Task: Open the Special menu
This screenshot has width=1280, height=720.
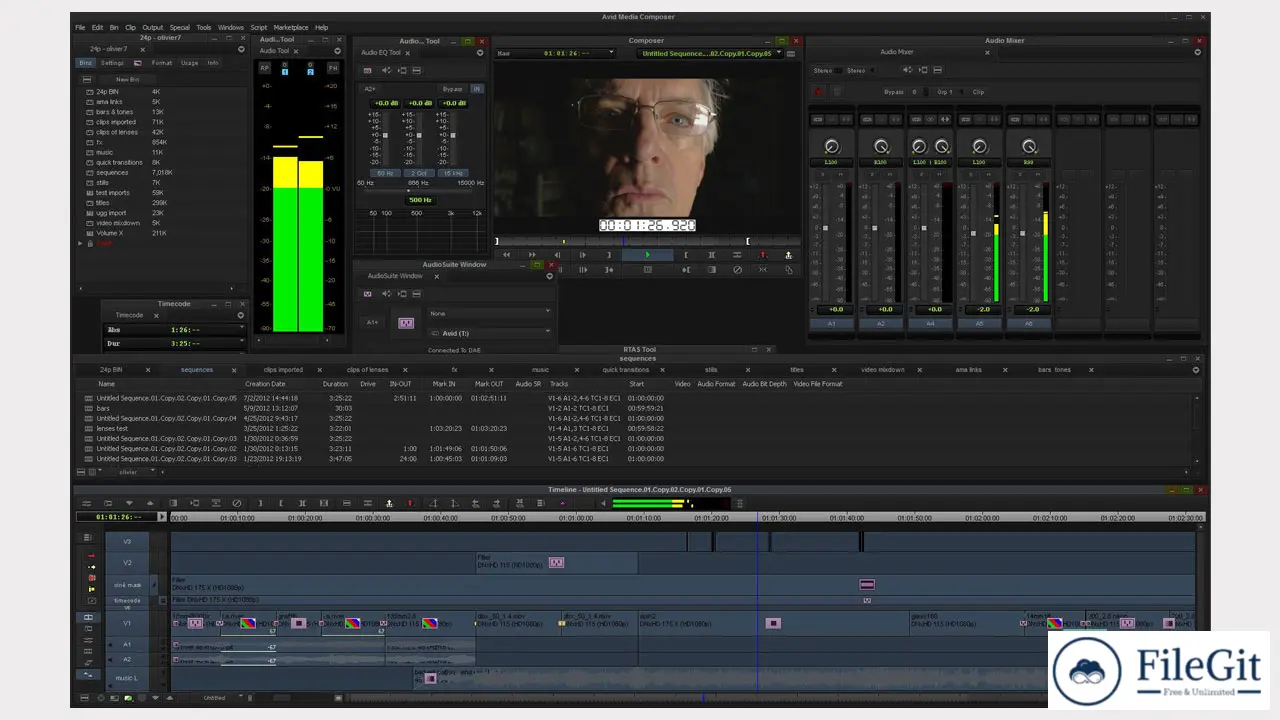Action: pyautogui.click(x=179, y=27)
